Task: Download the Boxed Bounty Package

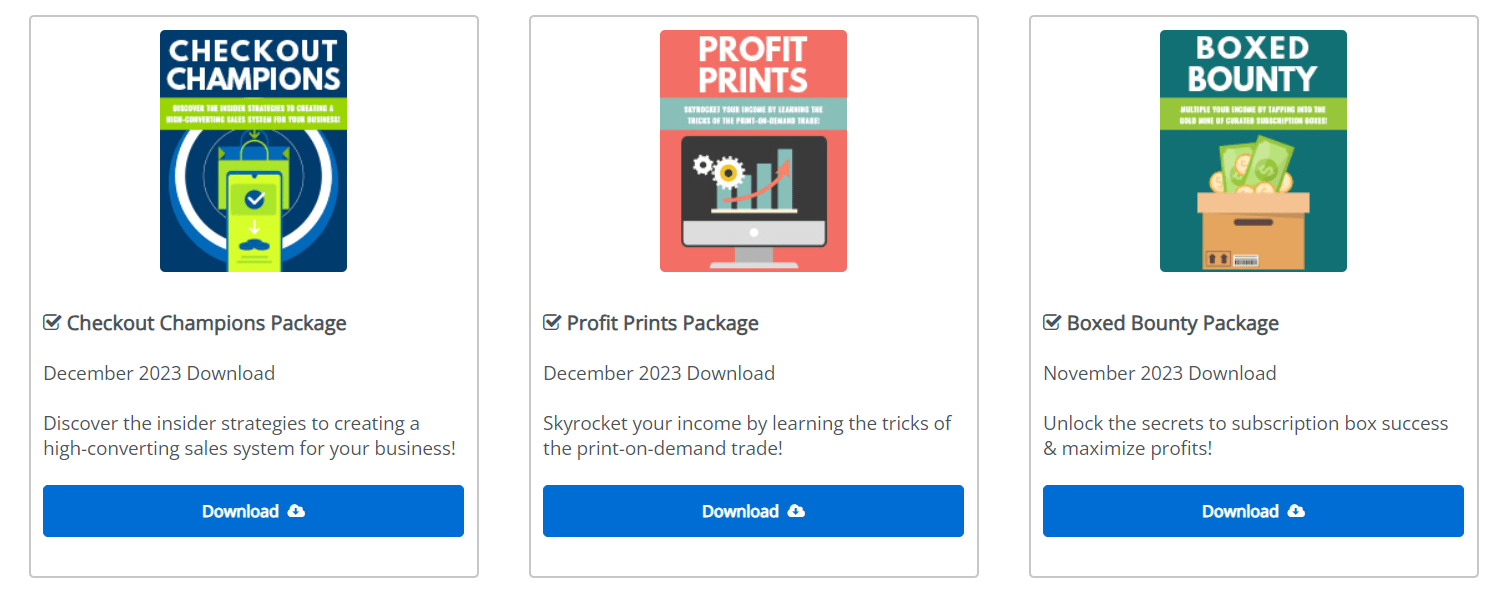Action: tap(1253, 511)
